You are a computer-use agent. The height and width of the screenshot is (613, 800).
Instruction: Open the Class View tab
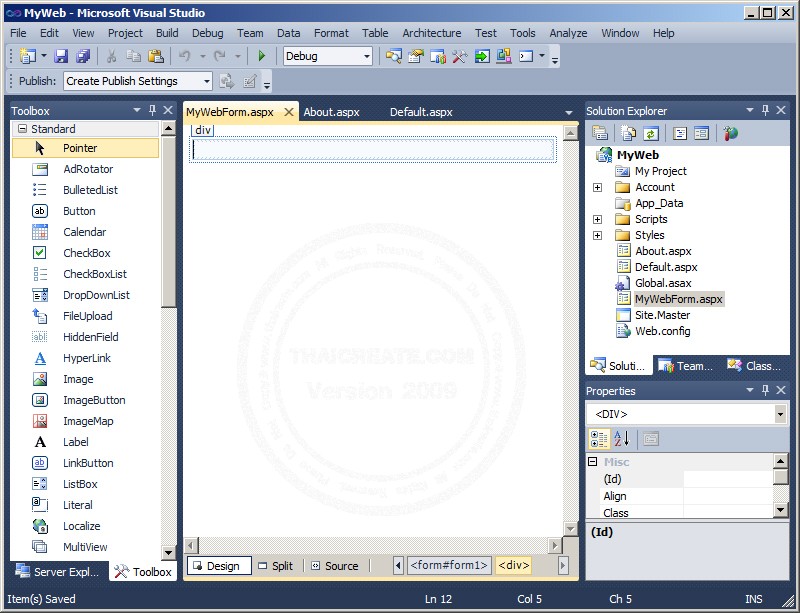pos(754,366)
